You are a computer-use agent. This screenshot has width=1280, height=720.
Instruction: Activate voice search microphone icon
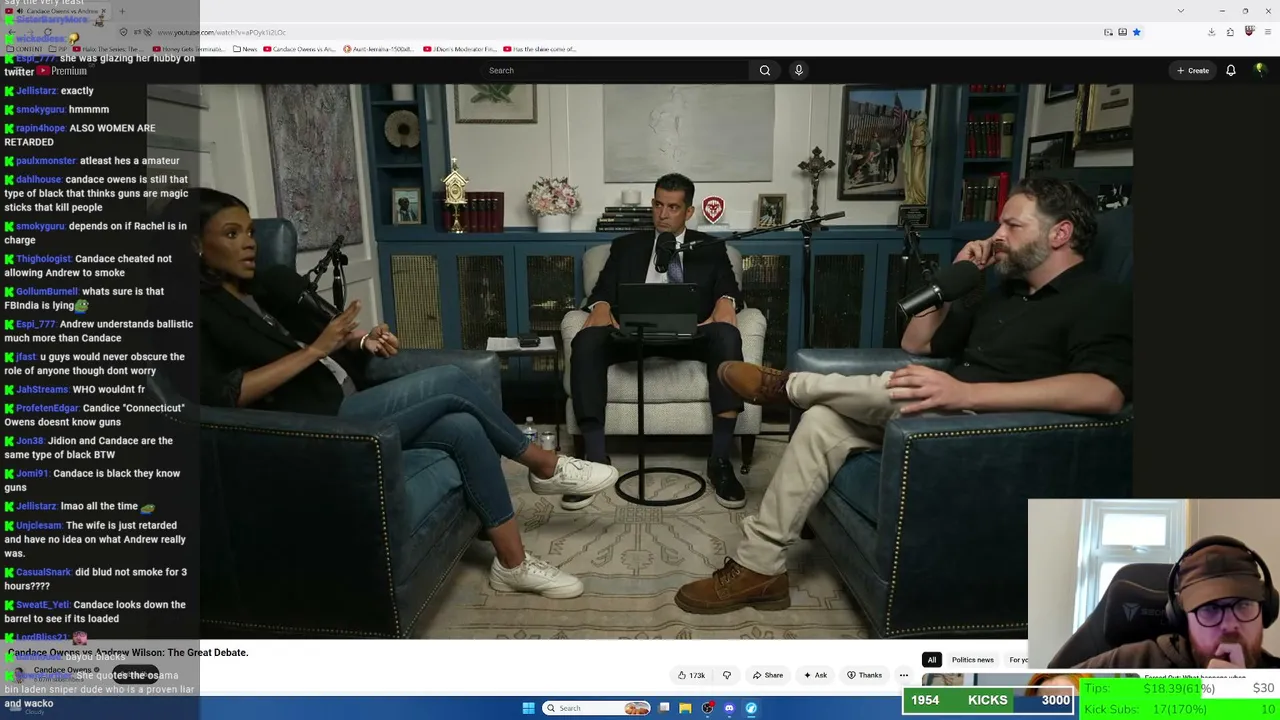click(x=798, y=70)
